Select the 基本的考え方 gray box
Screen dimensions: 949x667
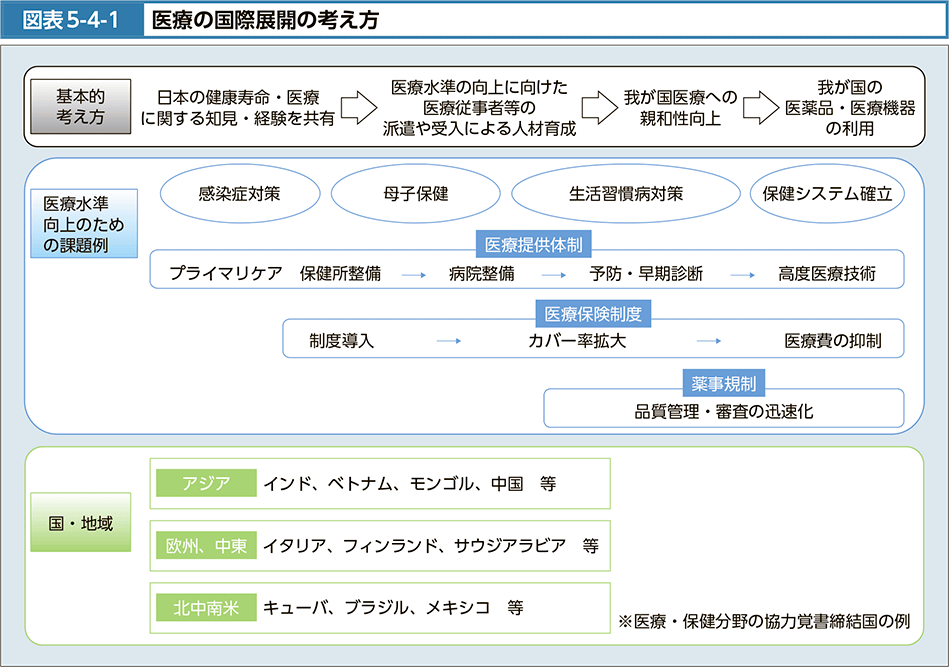tap(80, 108)
